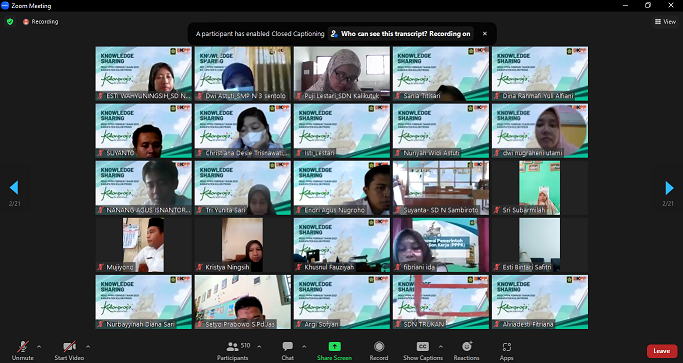683x363 pixels.
Task: Expand caption options arrow beside Show Captions
Action: (x=440, y=347)
